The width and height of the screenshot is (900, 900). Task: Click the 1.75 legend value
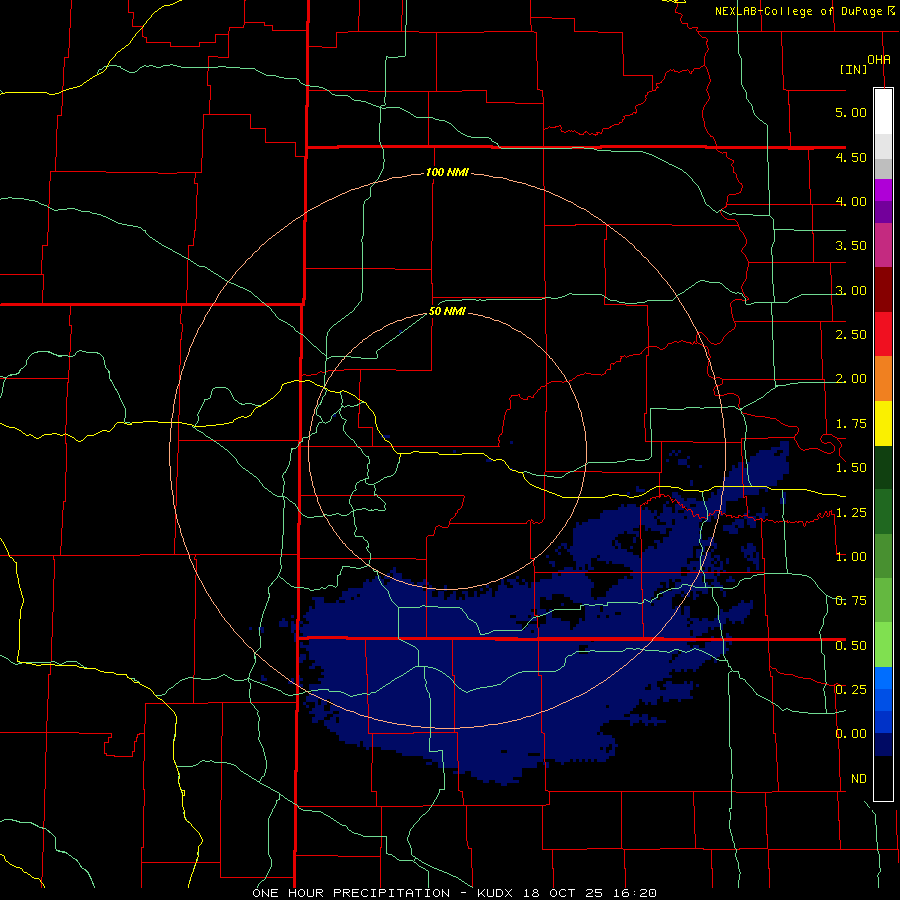[851, 424]
